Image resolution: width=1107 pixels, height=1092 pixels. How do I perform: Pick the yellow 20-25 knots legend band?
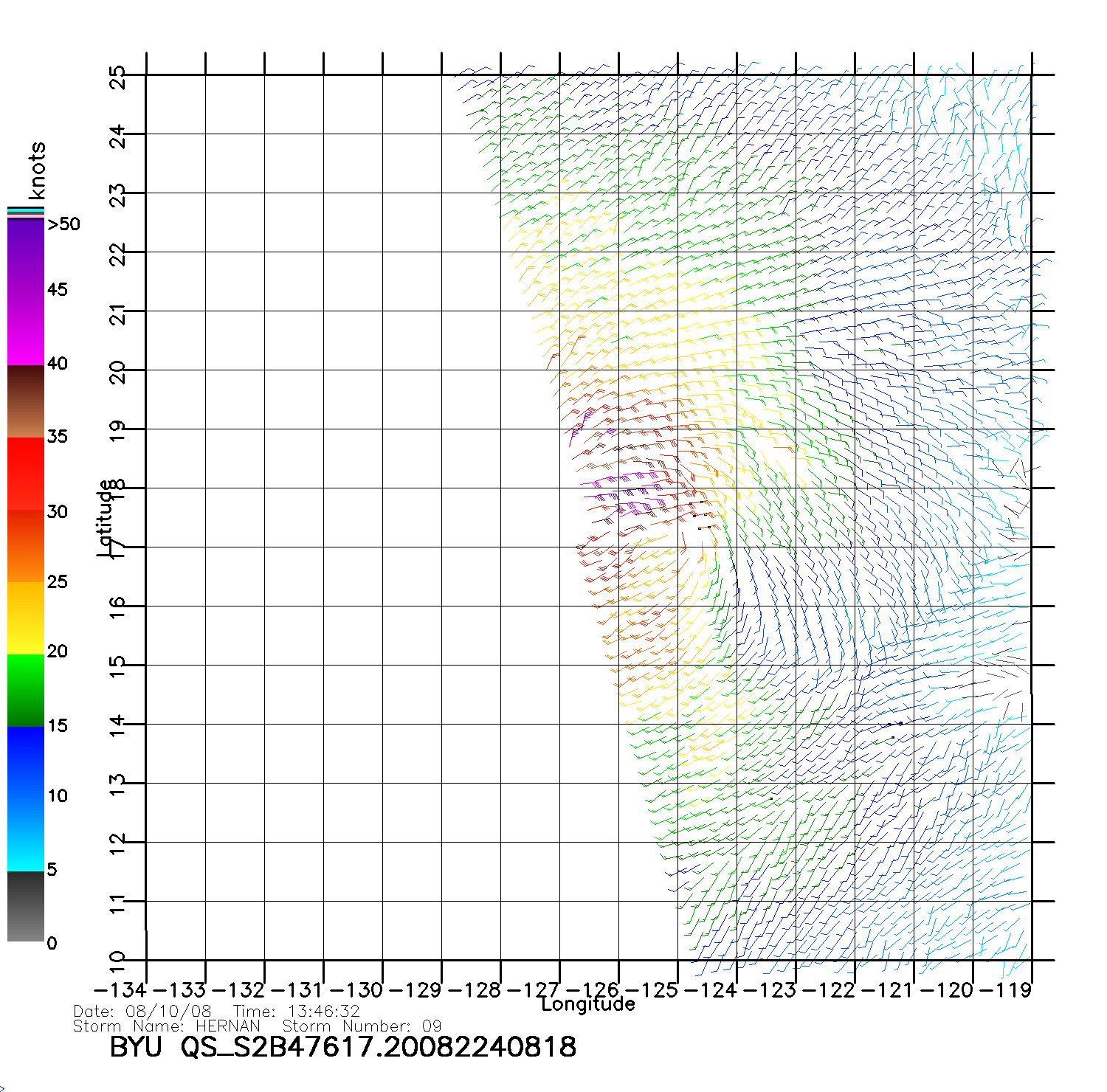[25, 618]
